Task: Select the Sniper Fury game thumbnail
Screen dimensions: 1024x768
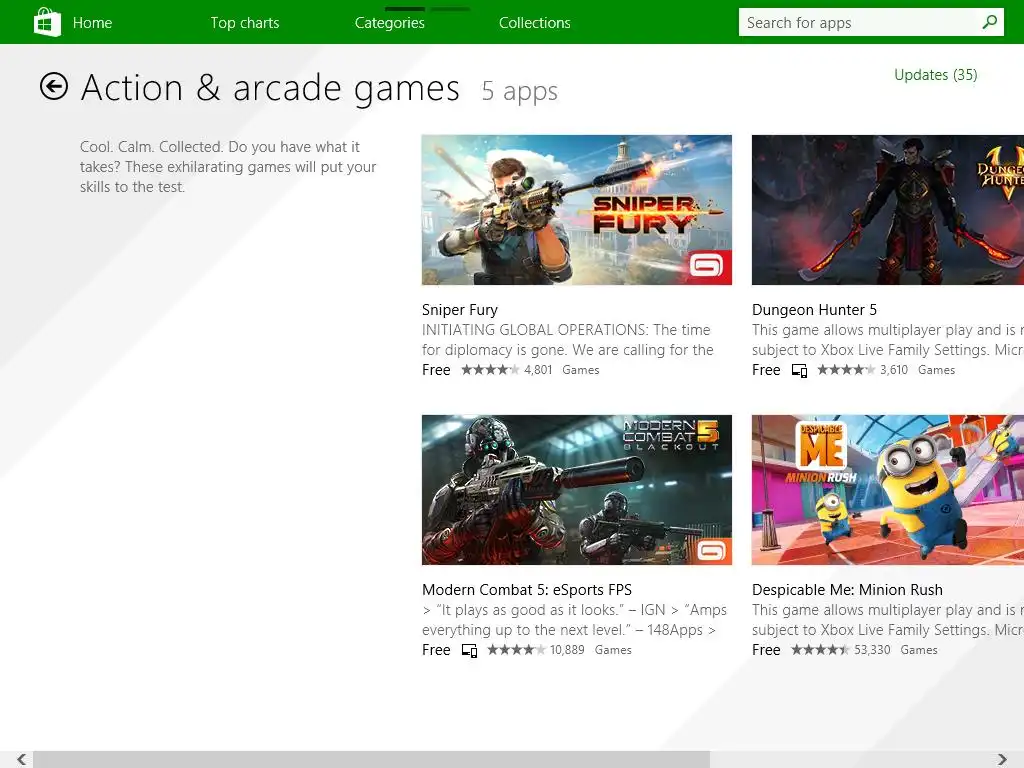Action: 577,210
